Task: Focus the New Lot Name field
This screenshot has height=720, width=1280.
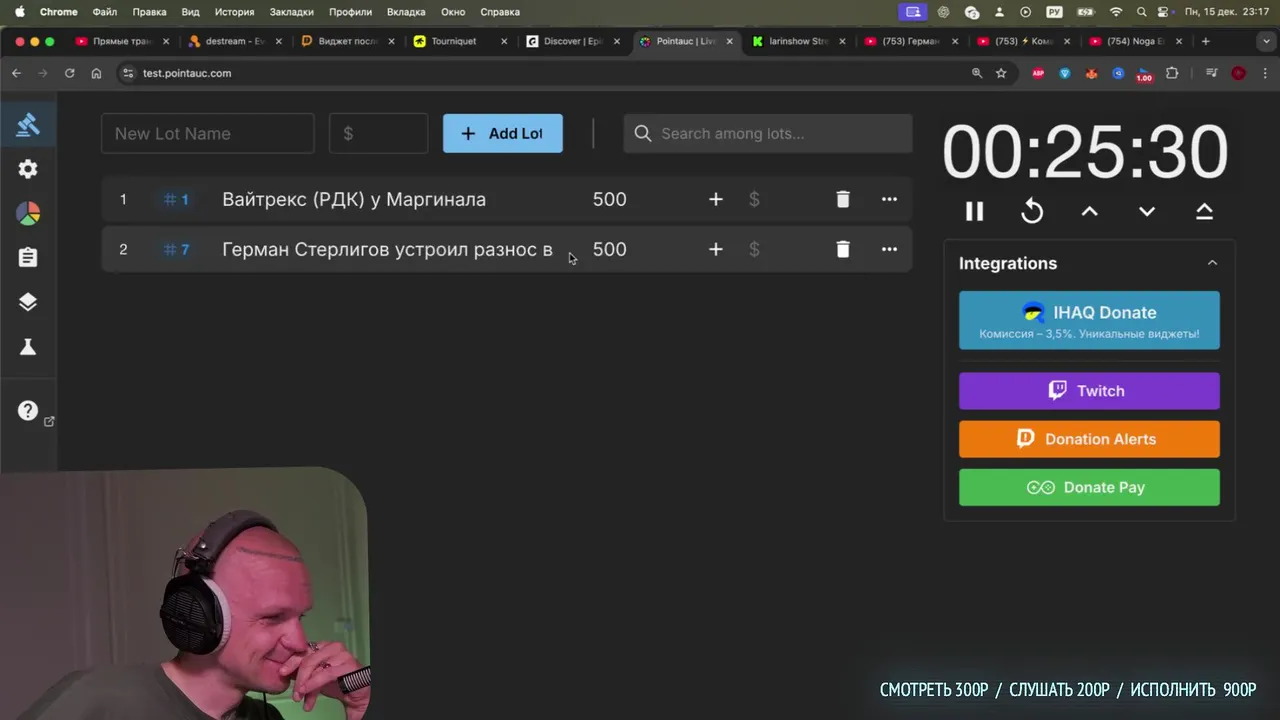Action: 208,133
